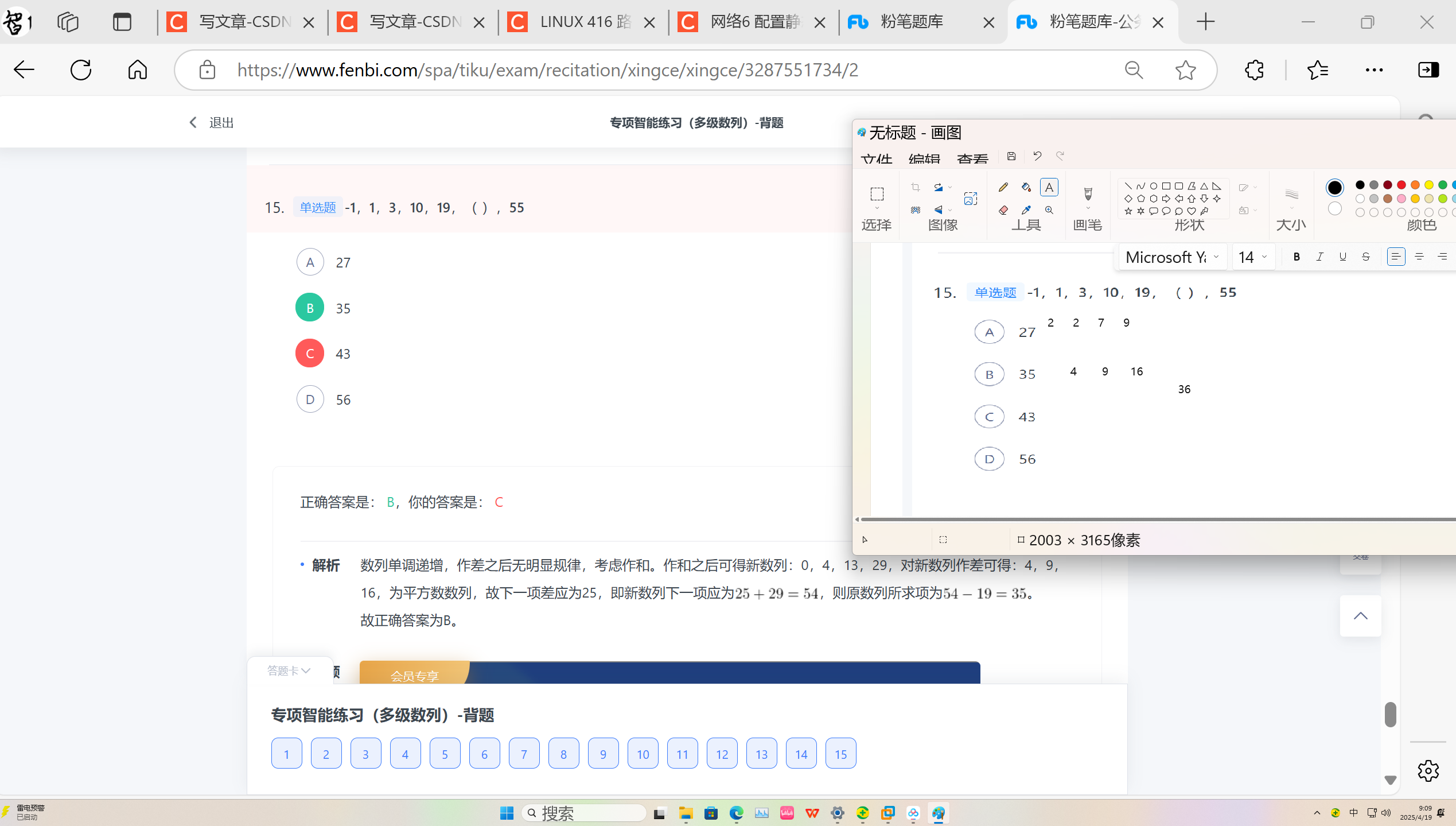Click the browser address bar URL
The image size is (1456, 826).
(x=548, y=70)
